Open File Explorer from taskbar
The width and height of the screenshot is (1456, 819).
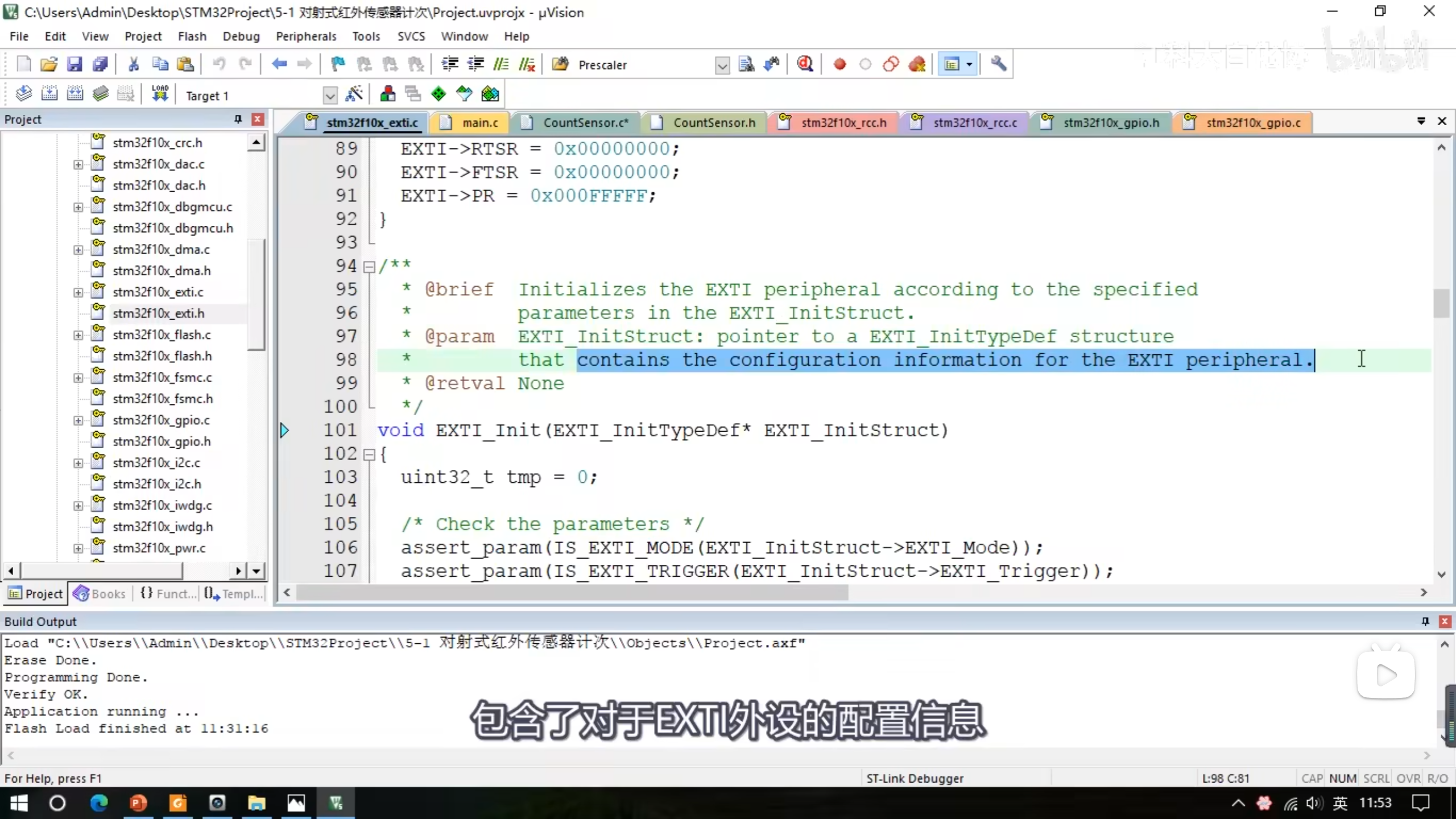coord(257,803)
